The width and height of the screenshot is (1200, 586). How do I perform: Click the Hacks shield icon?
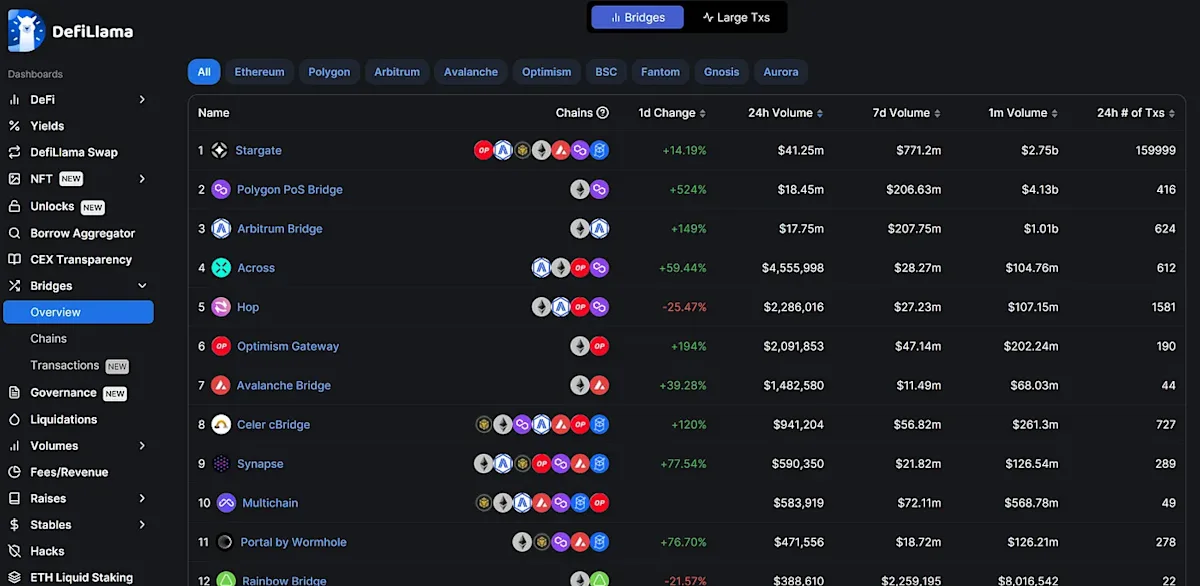(14, 551)
